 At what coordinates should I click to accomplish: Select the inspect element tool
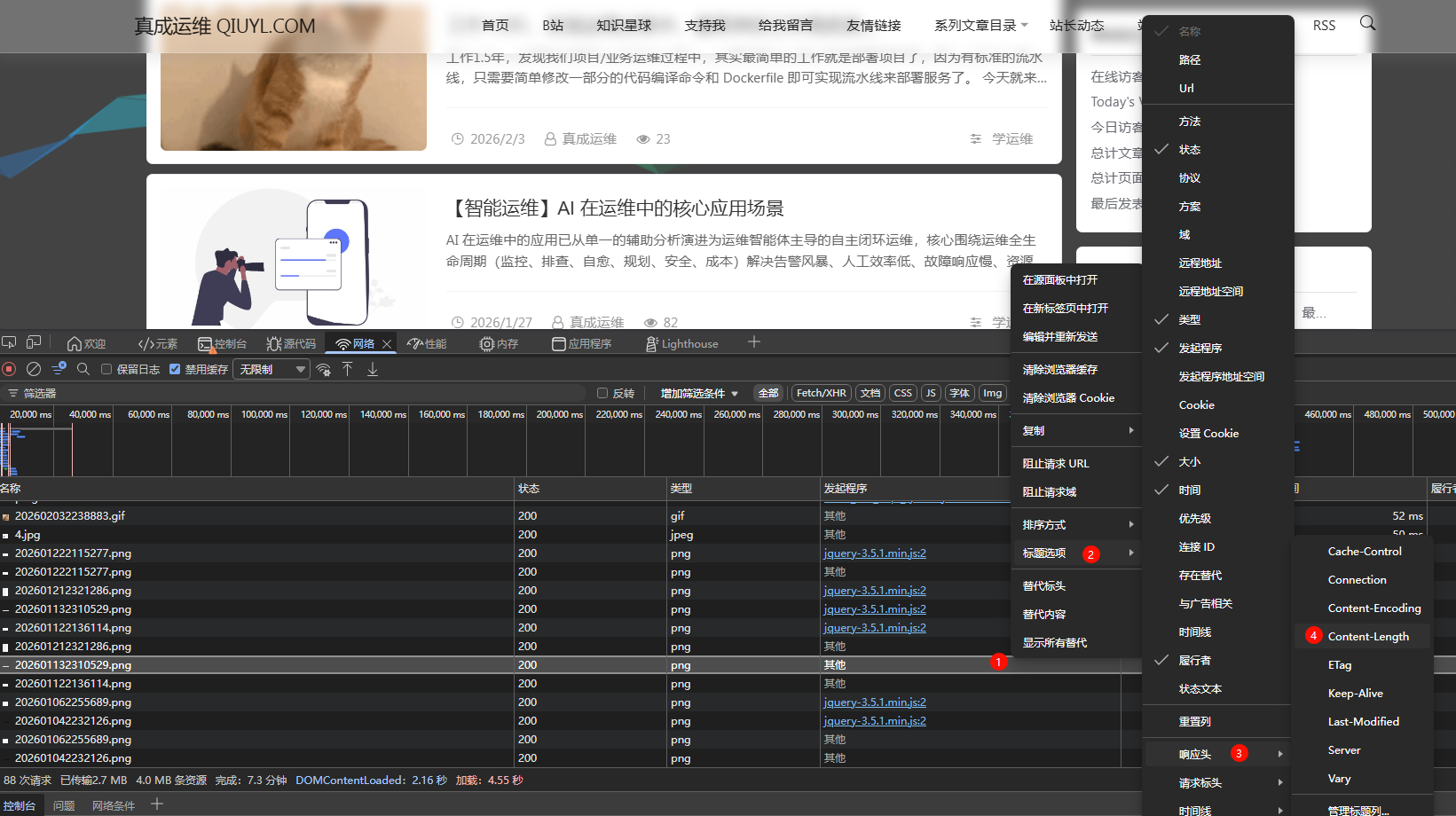pyautogui.click(x=9, y=341)
